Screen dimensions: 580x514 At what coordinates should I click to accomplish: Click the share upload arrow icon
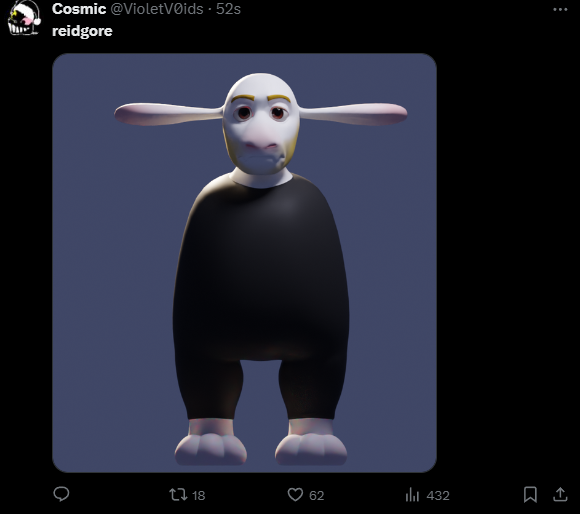tap(560, 495)
